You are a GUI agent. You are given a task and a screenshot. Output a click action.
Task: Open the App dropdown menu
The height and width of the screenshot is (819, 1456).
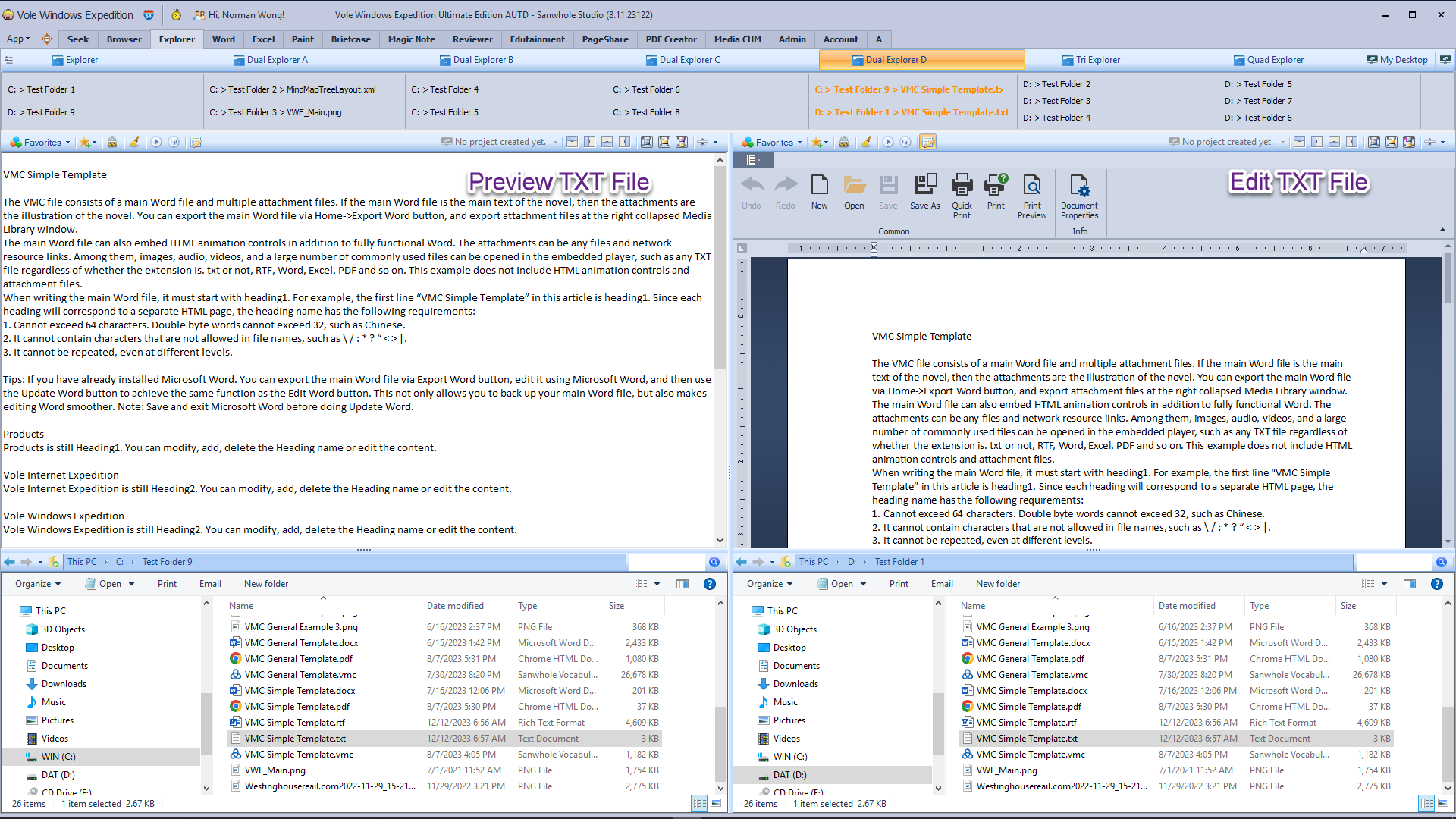(x=18, y=39)
